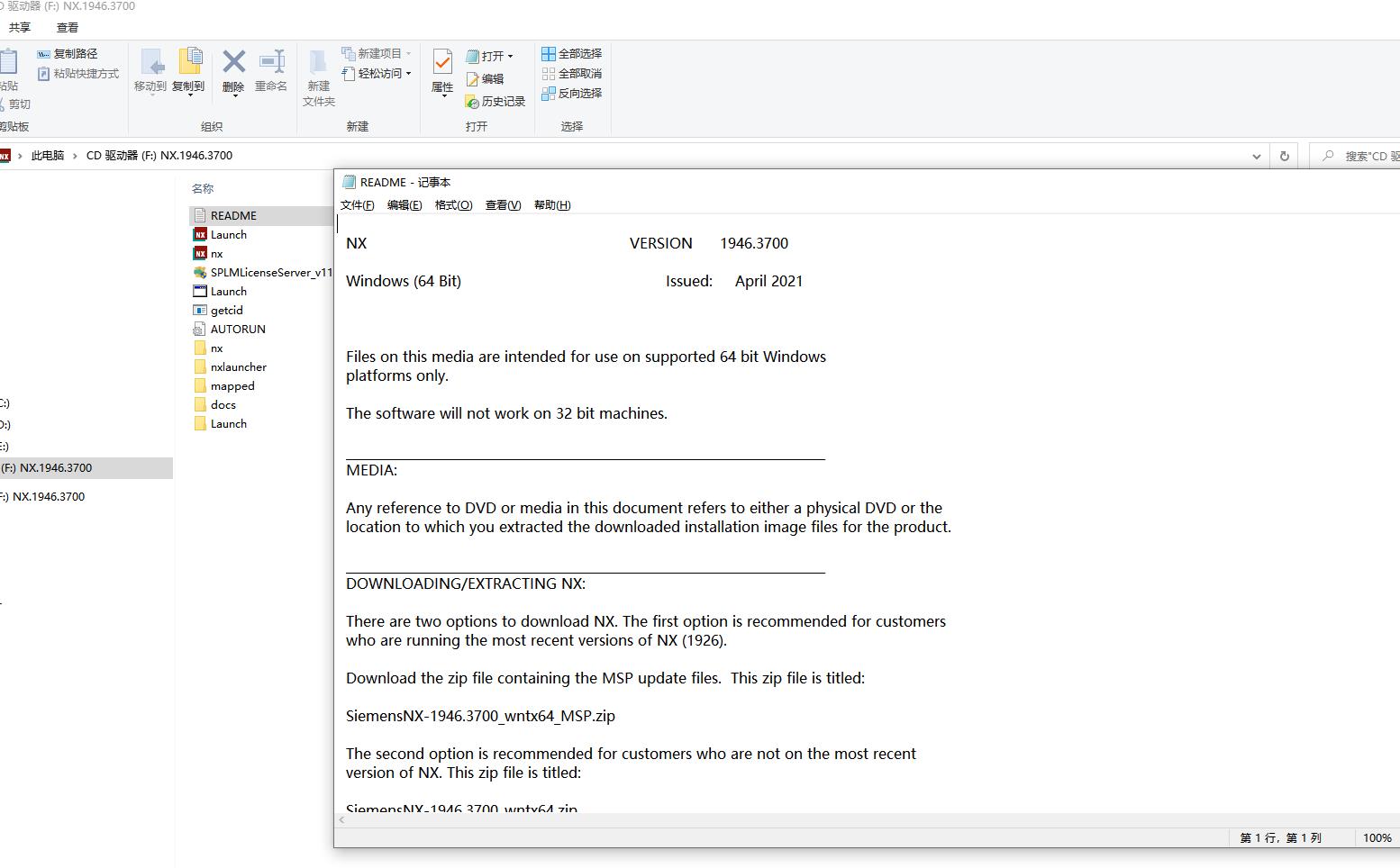The height and width of the screenshot is (868, 1400).
Task: Click the ribbon Open (打开) split button
Action: click(489, 56)
